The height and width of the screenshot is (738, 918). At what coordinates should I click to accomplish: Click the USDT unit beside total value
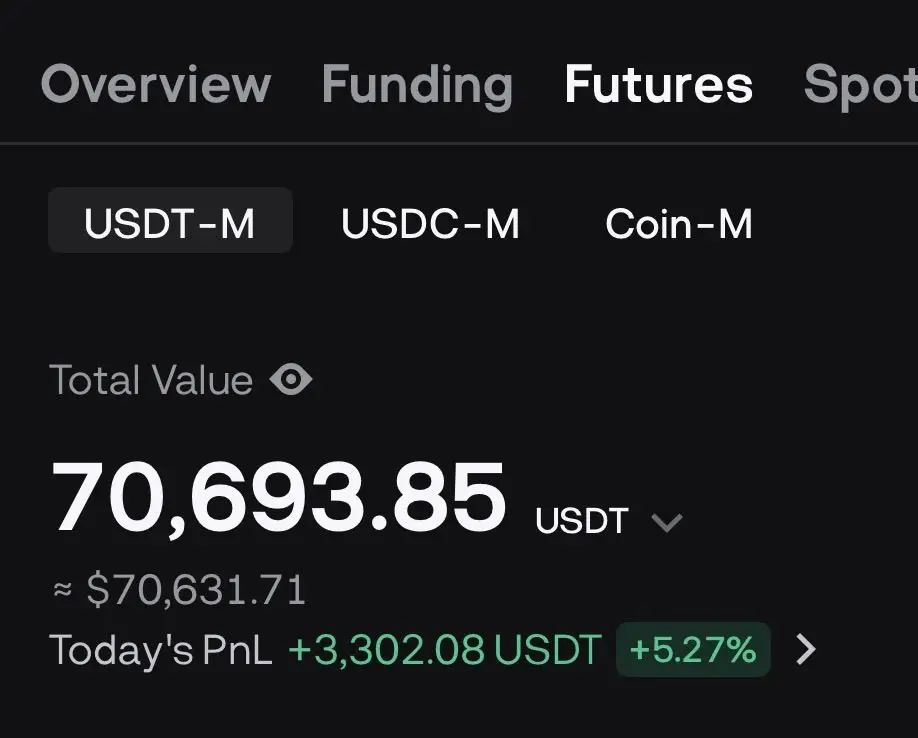582,521
